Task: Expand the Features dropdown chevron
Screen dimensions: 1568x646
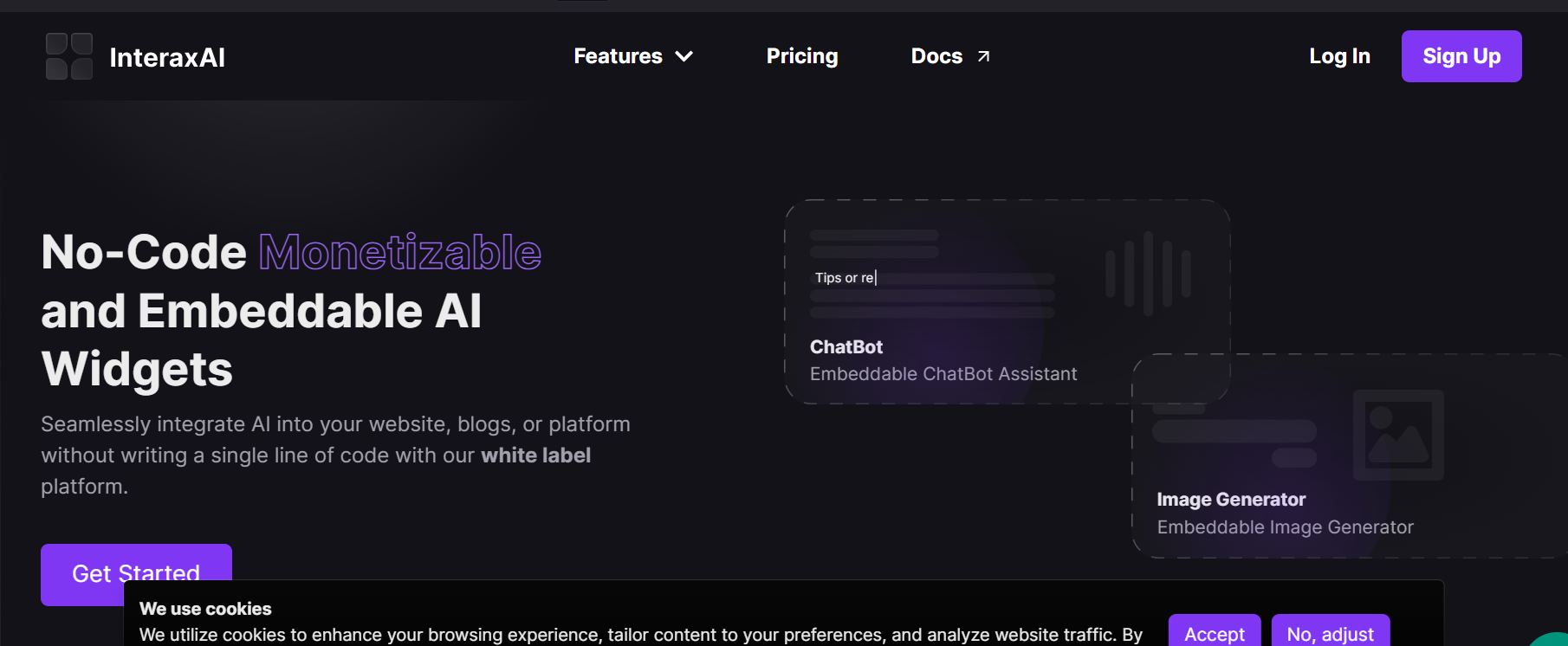Action: 685,56
